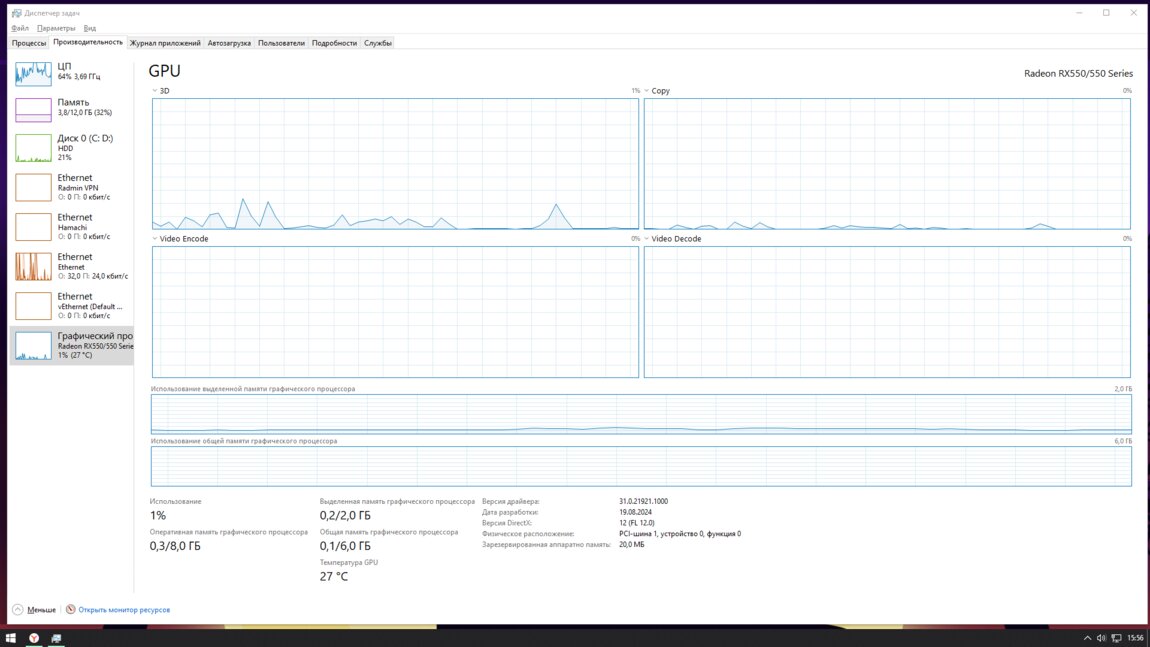Open the vEthernet adapter graph

pyautogui.click(x=33, y=305)
